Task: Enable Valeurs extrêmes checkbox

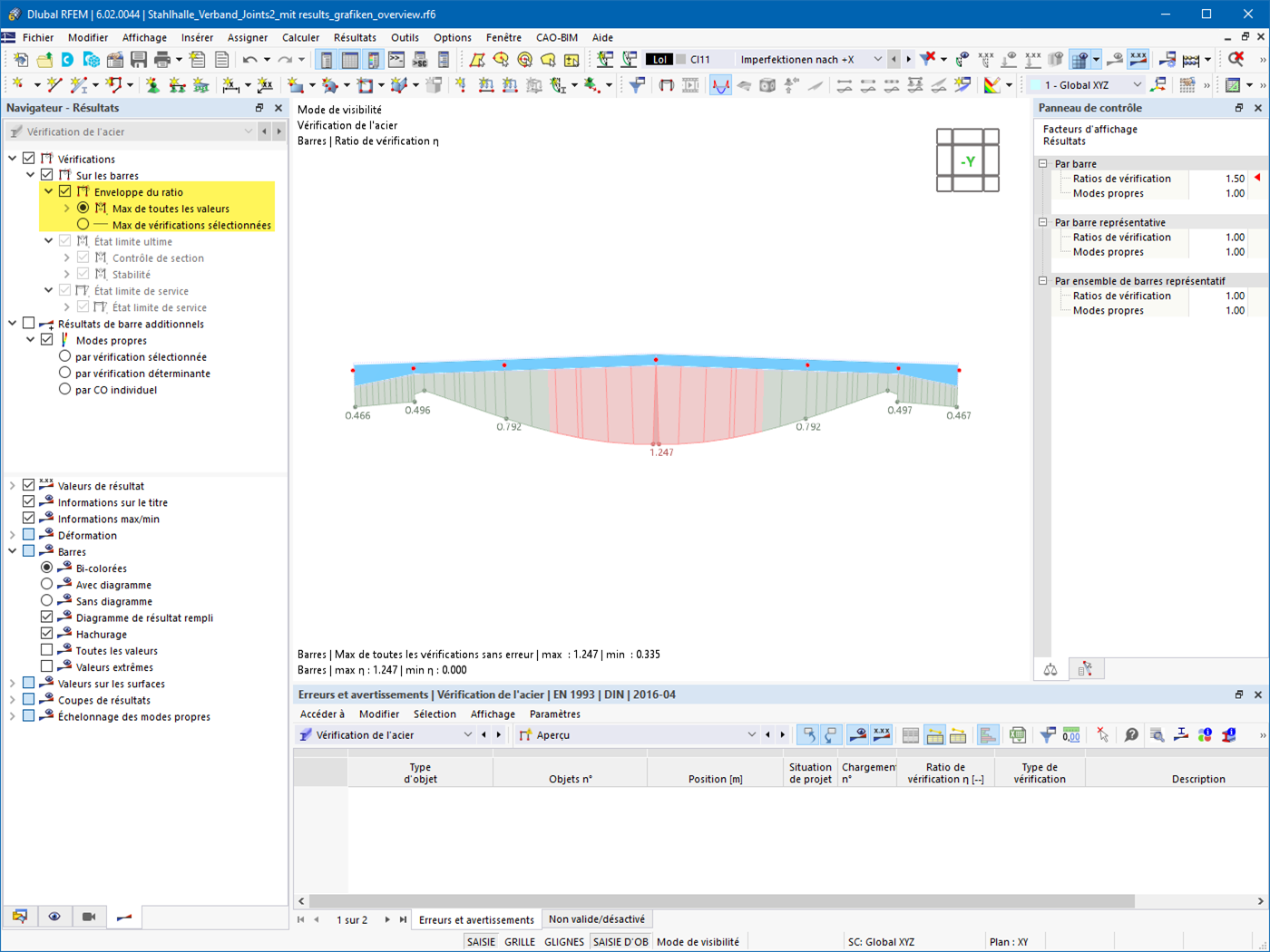Action: pyautogui.click(x=47, y=666)
